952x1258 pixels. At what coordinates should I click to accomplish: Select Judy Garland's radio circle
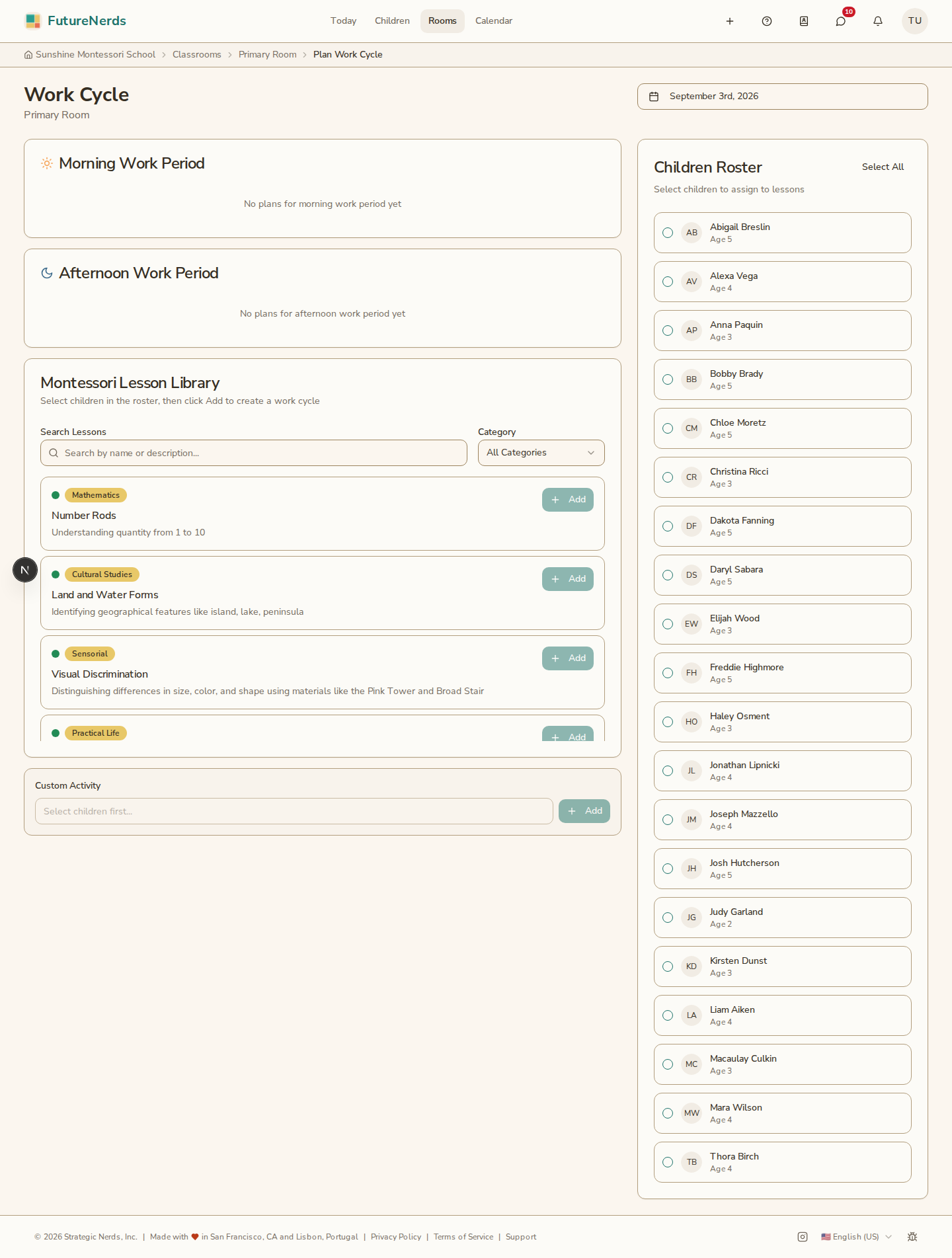pyautogui.click(x=668, y=918)
